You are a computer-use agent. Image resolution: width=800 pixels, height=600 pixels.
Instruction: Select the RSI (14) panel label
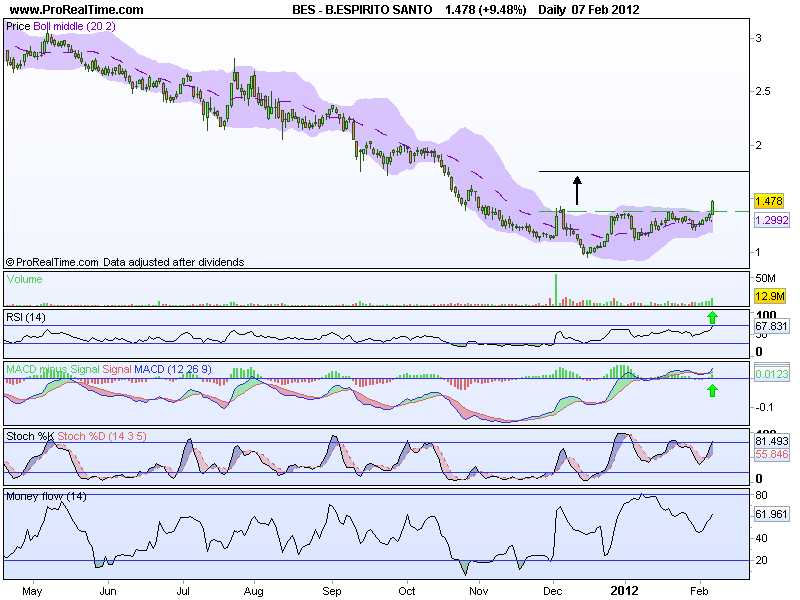point(26,317)
